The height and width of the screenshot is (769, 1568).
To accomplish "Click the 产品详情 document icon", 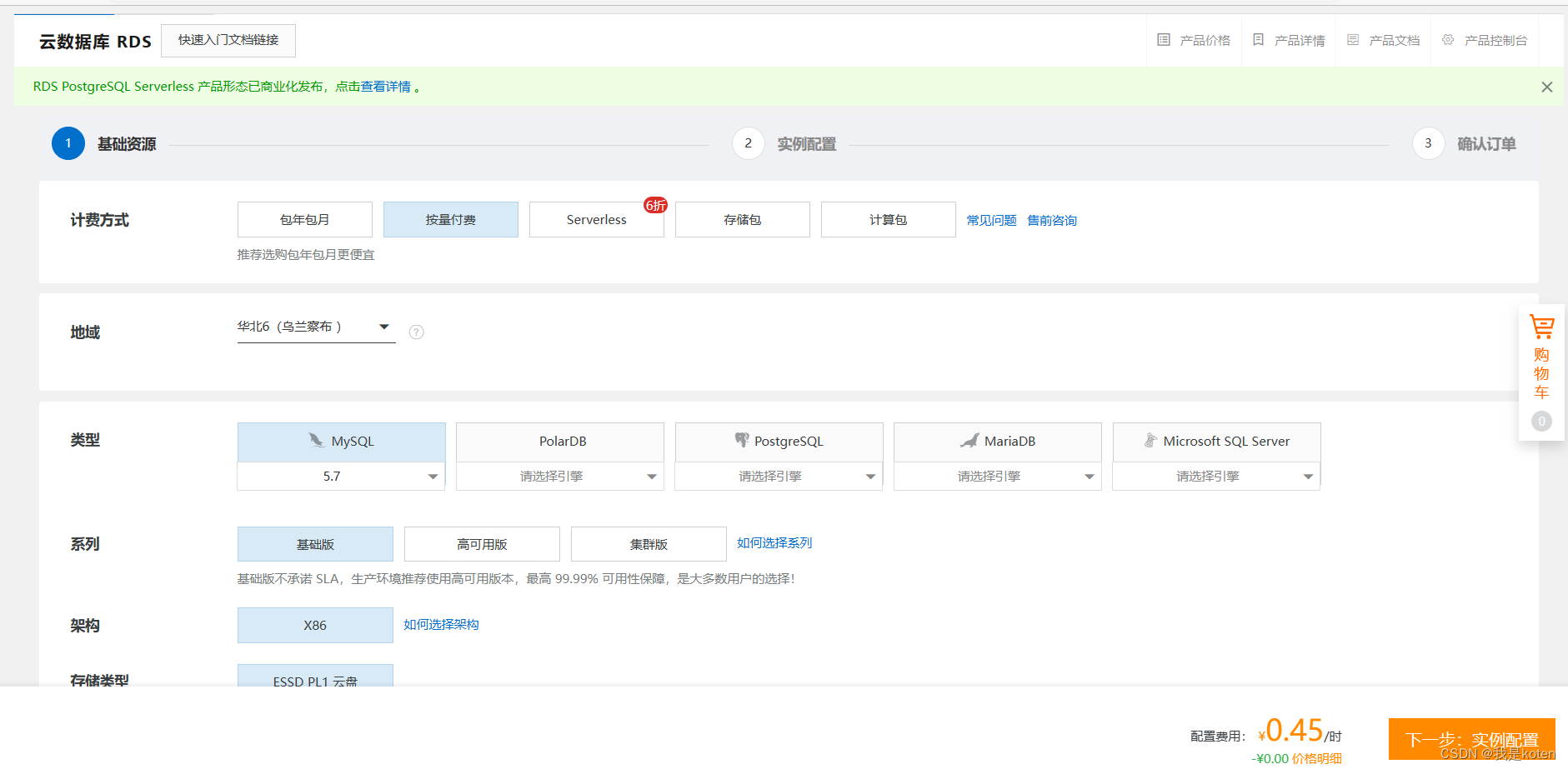I will (1259, 40).
